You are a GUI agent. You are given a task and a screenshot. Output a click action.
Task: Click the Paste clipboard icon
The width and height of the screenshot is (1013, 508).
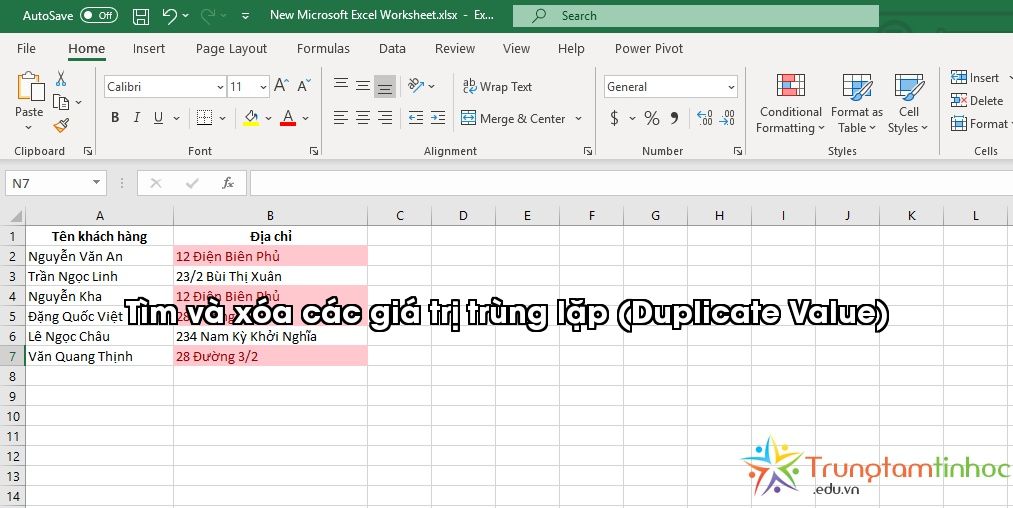pyautogui.click(x=29, y=86)
